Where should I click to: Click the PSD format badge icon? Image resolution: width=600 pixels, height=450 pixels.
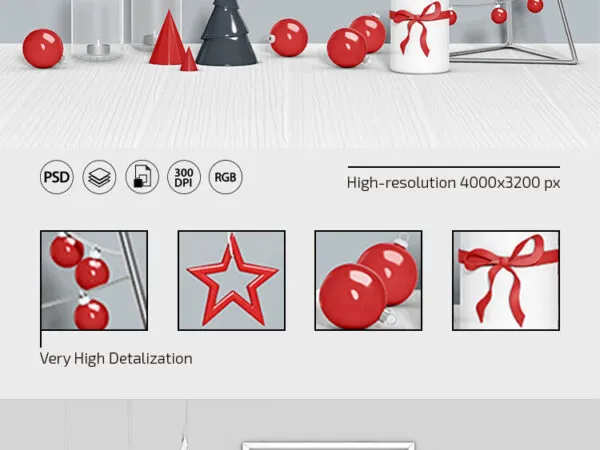[x=57, y=177]
